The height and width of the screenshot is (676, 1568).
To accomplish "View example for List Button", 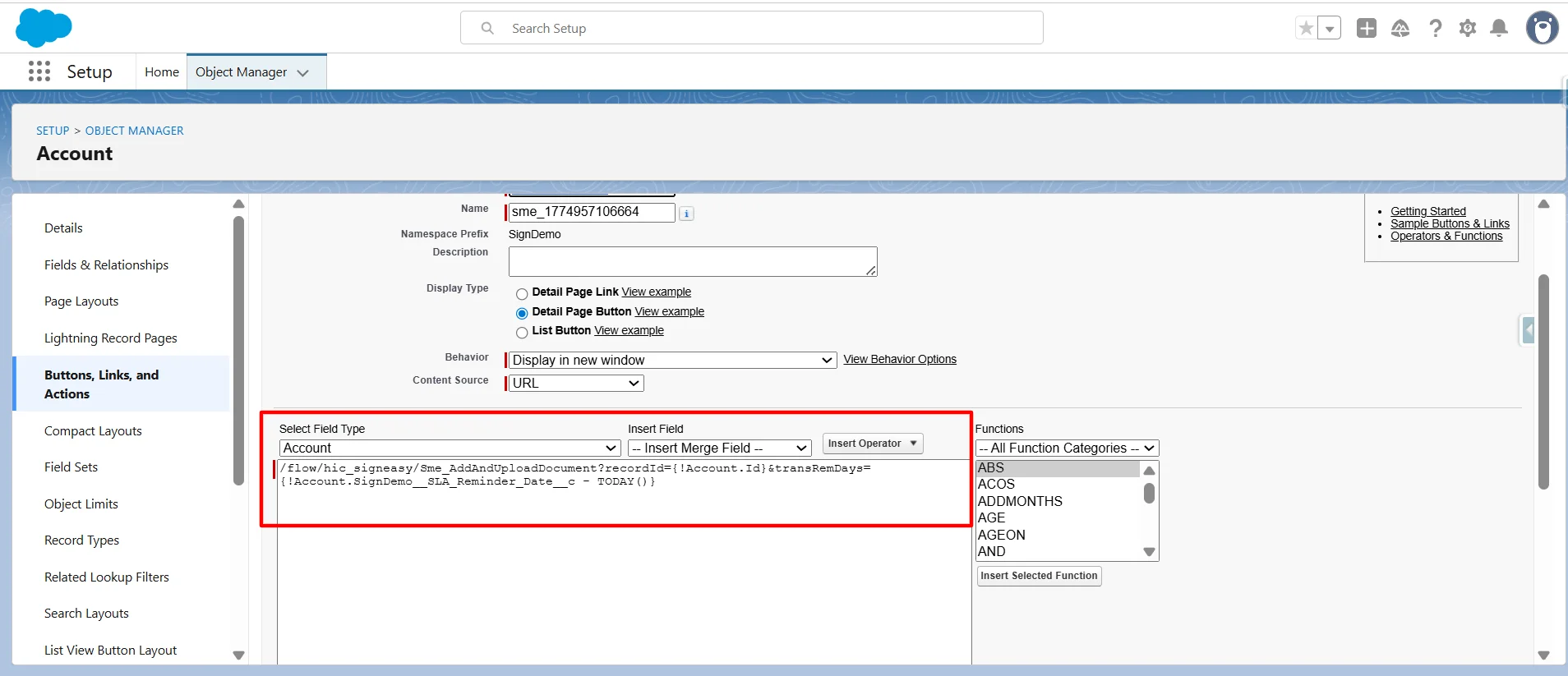I will click(630, 330).
